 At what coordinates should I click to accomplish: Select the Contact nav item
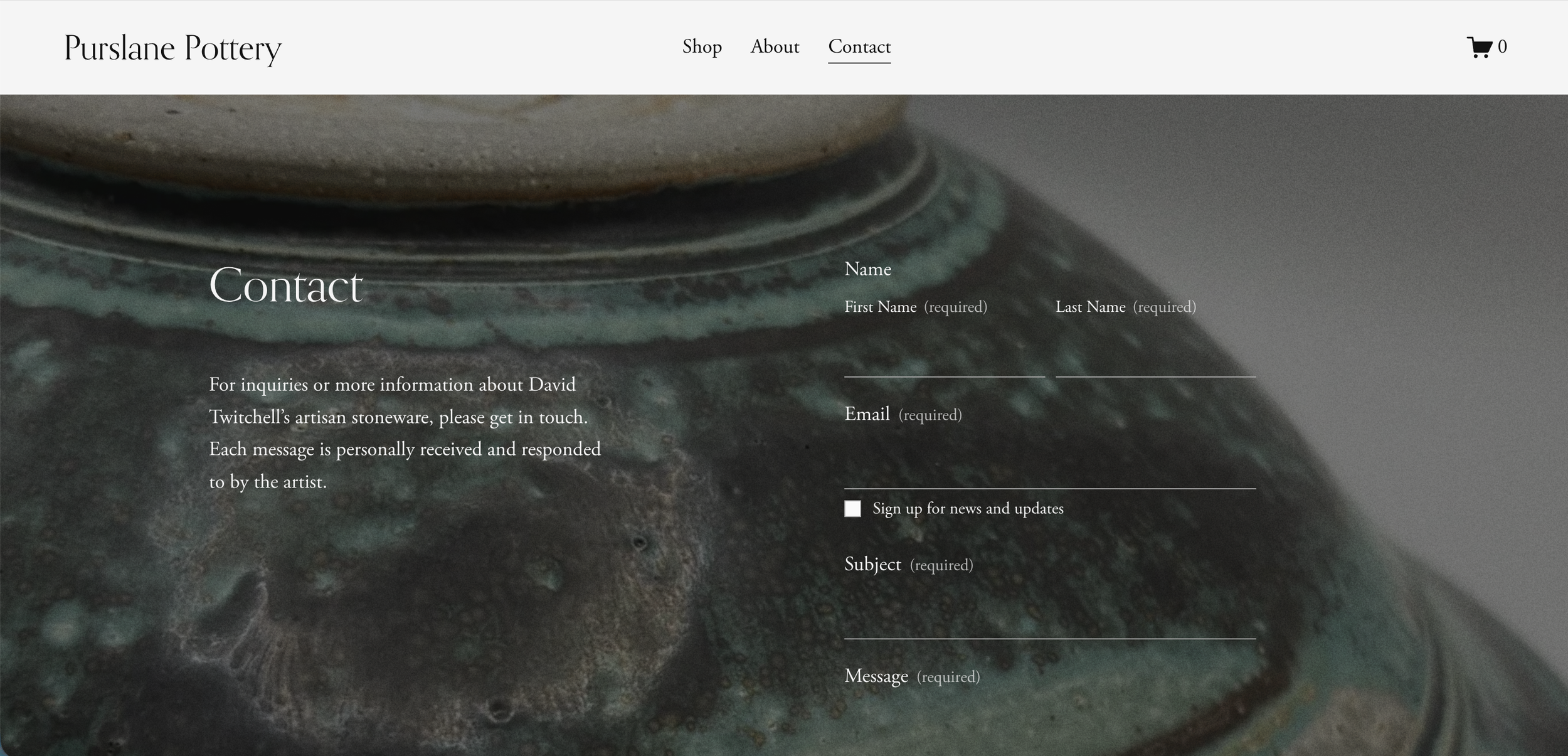[859, 47]
